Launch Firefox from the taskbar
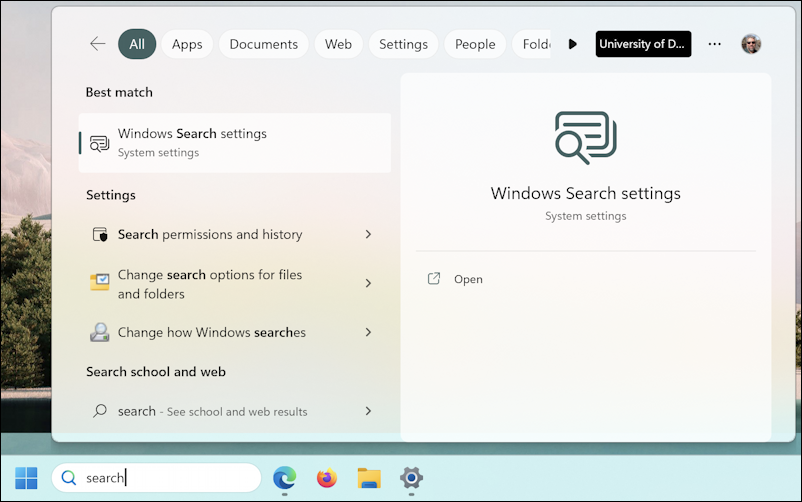This screenshot has width=802, height=502. point(327,478)
